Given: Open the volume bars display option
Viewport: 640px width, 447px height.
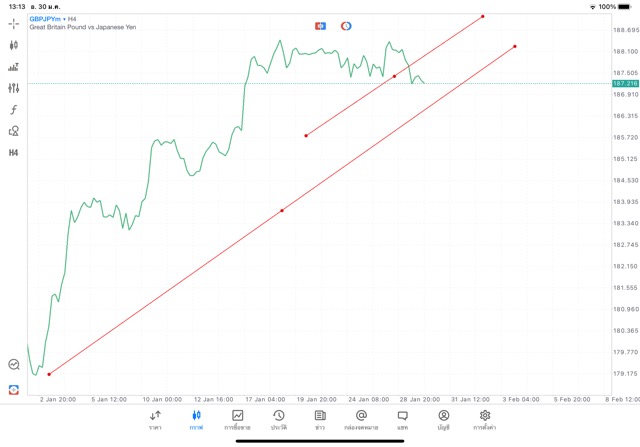Looking at the screenshot, I should point(13,67).
